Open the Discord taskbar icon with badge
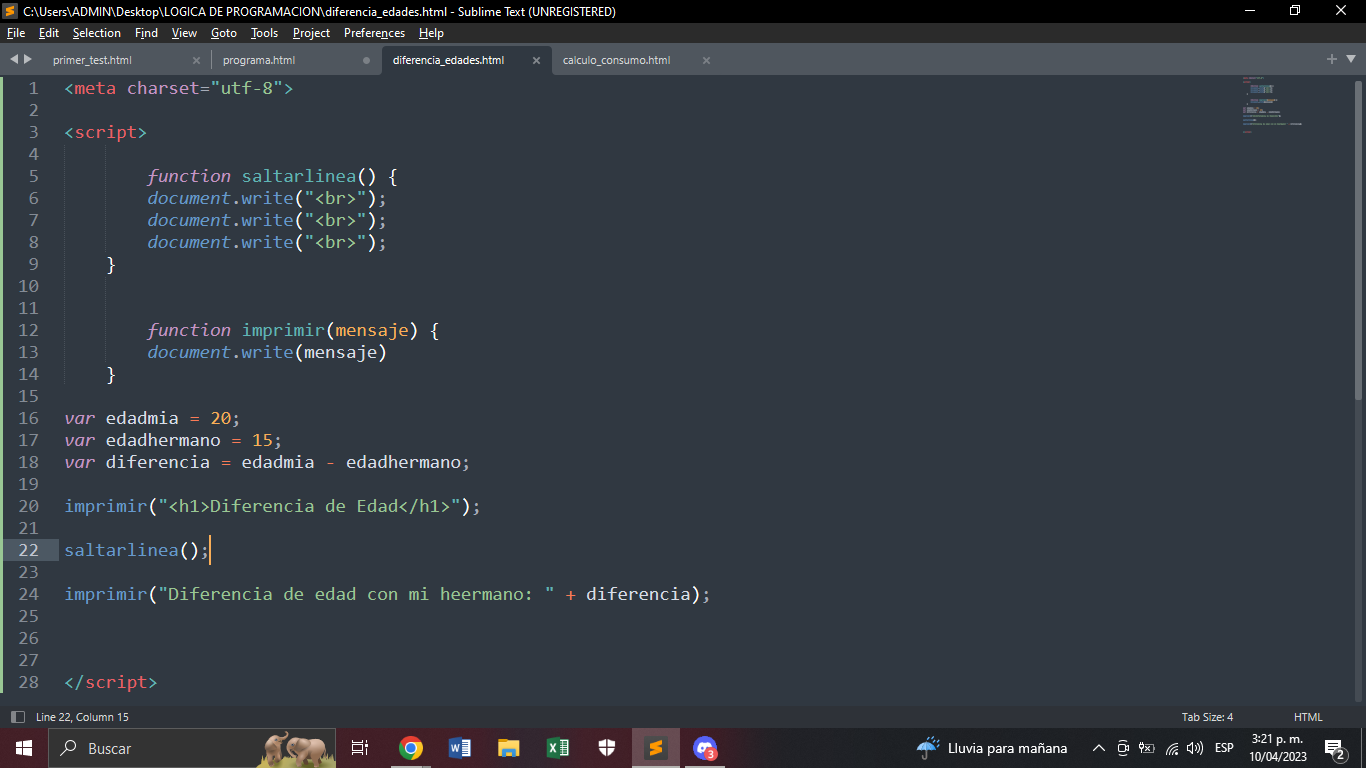 pos(705,748)
